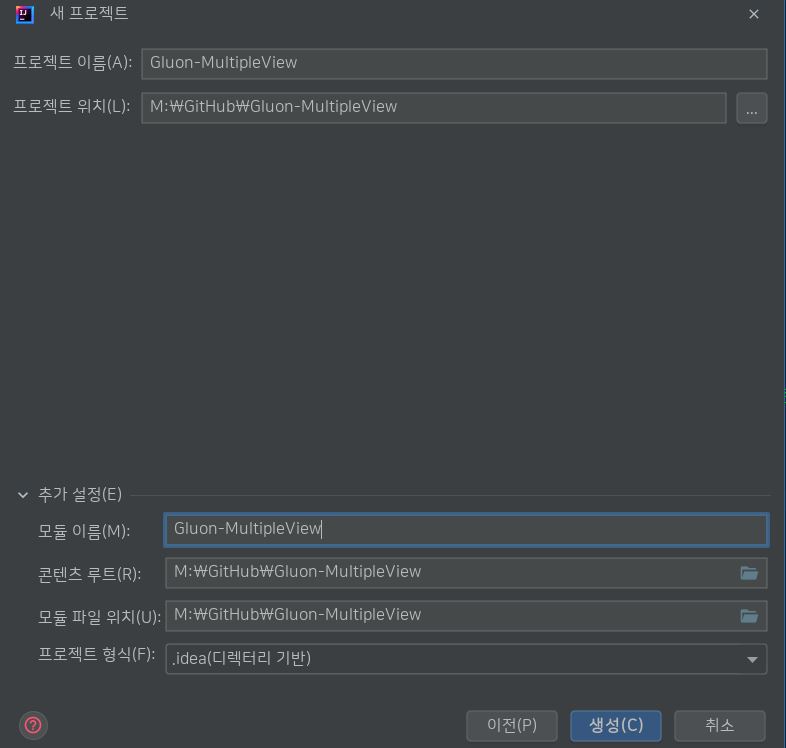Click the 모듈 이름(M) label
This screenshot has height=748, width=786.
click(x=84, y=531)
